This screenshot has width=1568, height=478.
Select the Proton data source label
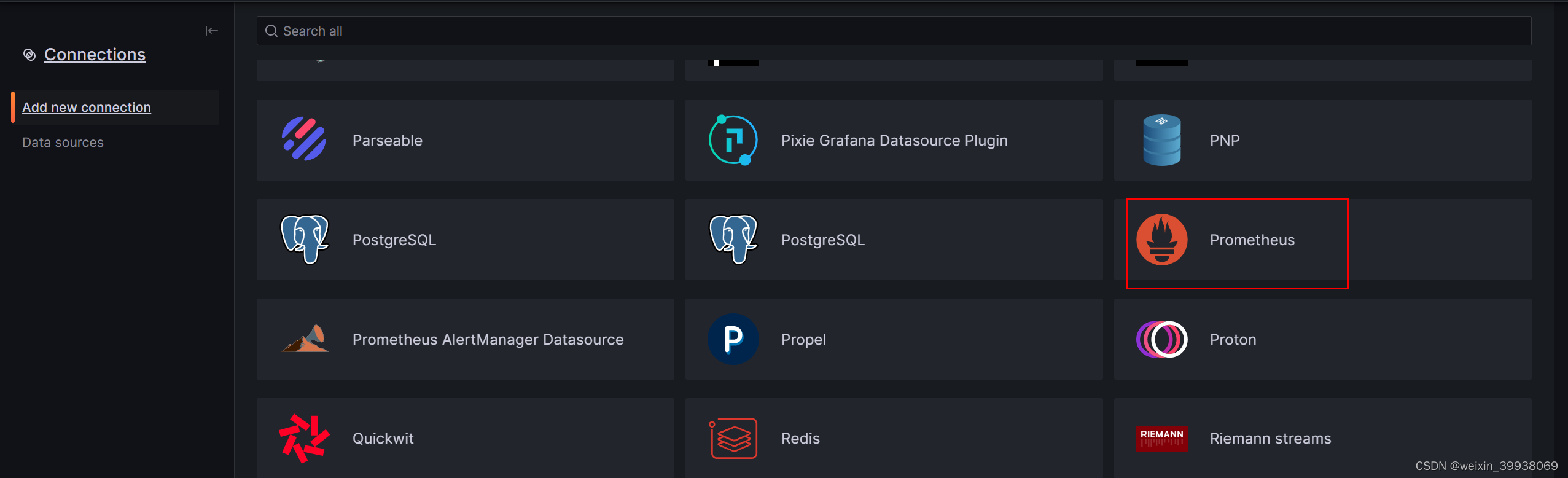1233,339
